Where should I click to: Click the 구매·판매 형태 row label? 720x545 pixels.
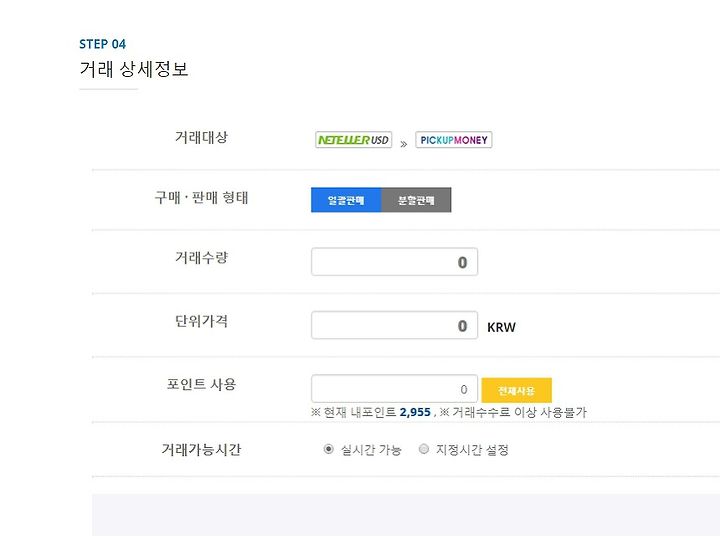(201, 197)
